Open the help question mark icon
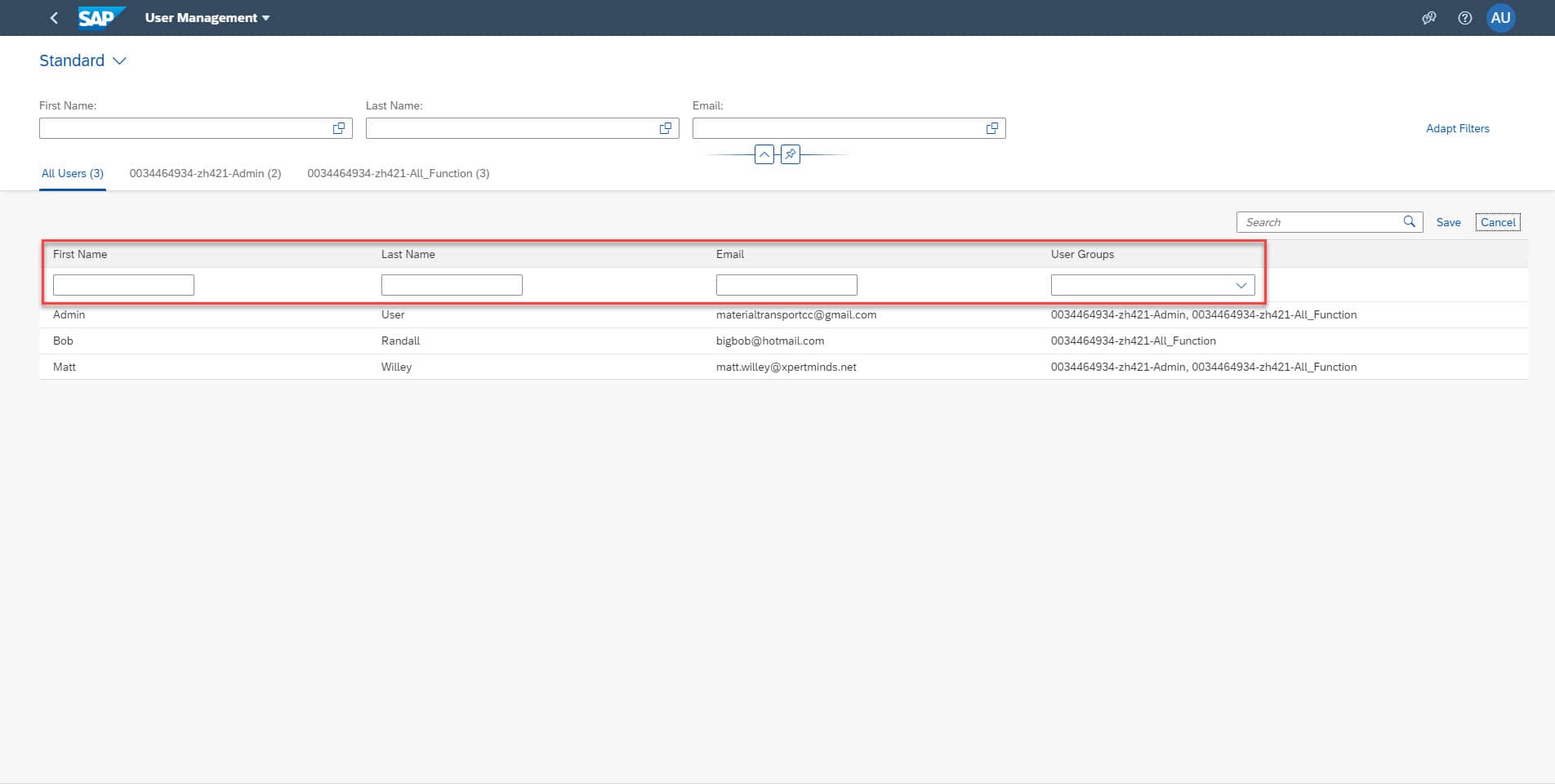1555x784 pixels. coord(1464,18)
